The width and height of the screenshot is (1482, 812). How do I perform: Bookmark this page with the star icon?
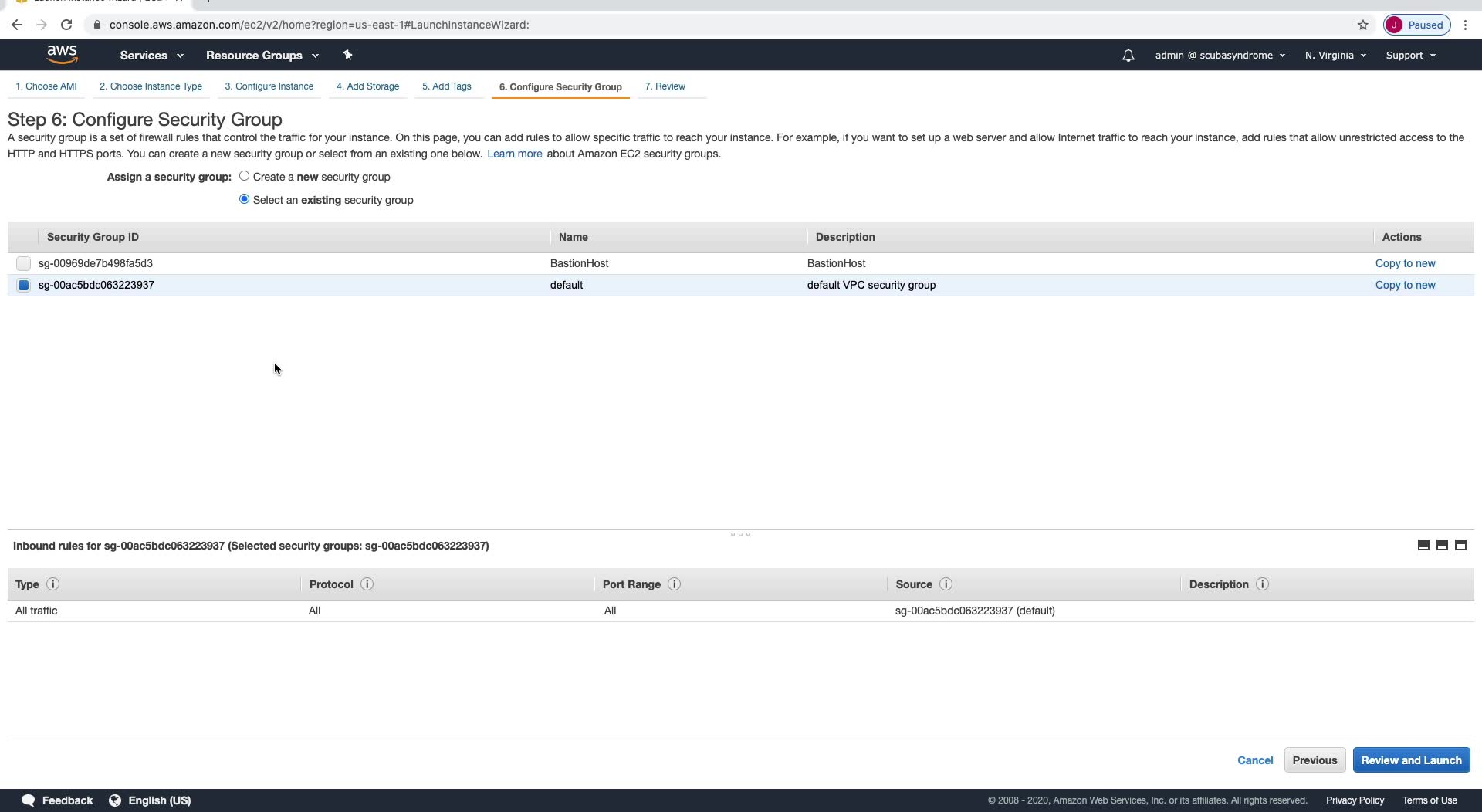point(1363,25)
